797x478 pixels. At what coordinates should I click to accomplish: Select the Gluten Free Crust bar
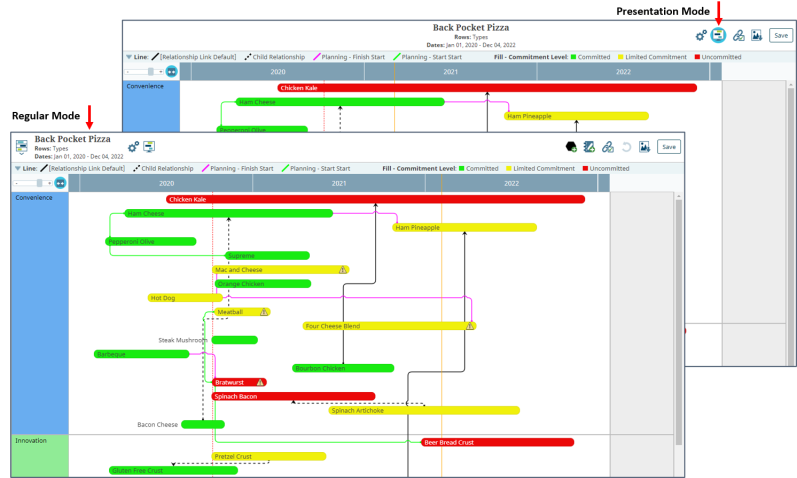(x=173, y=470)
